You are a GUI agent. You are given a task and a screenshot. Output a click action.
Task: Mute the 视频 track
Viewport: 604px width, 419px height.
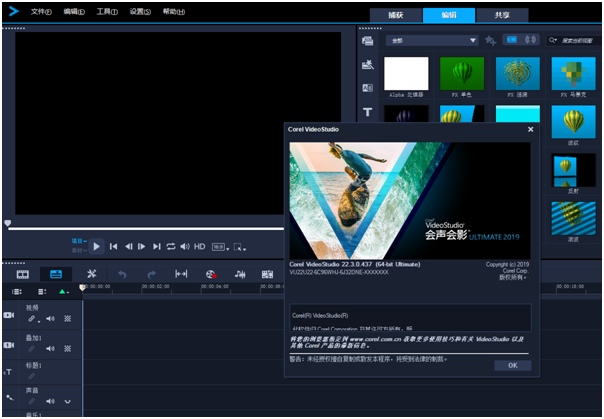[x=50, y=319]
